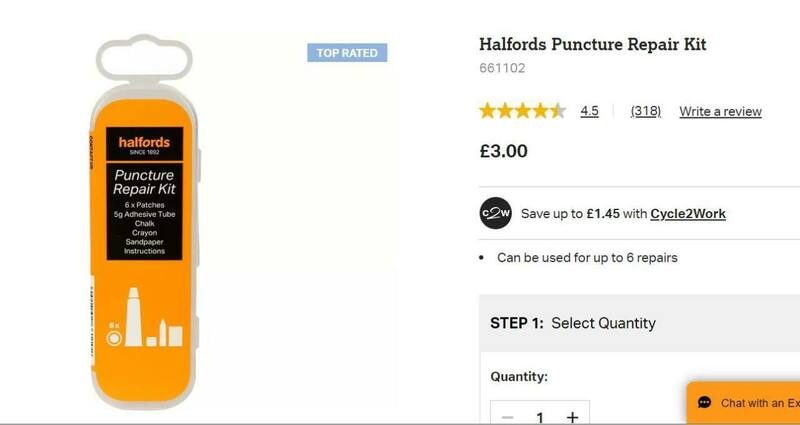Focus the quantity number input field
800x425 pixels.
pyautogui.click(x=540, y=417)
